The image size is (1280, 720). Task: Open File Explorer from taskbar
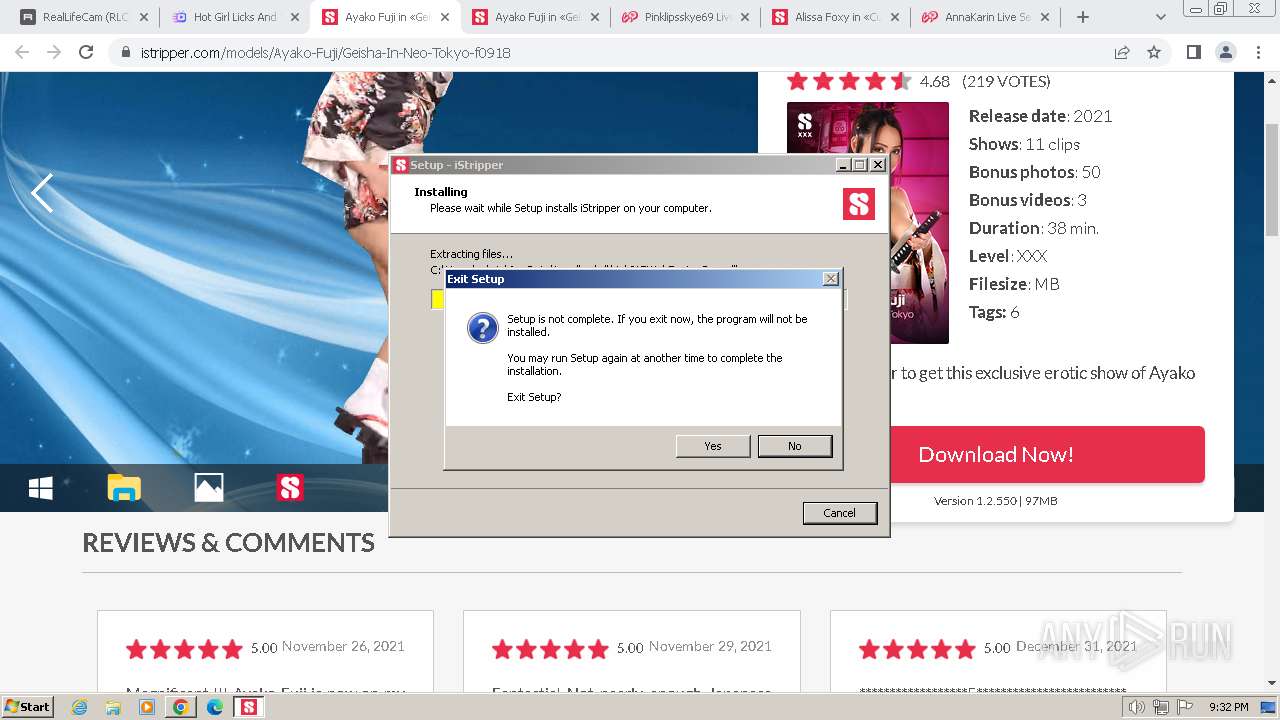pos(113,707)
